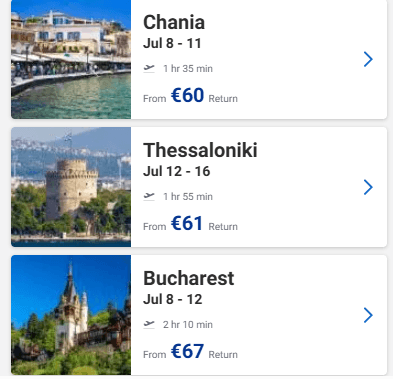
Task: Click the Jul 8 - 12 dates
Action: pos(173,299)
